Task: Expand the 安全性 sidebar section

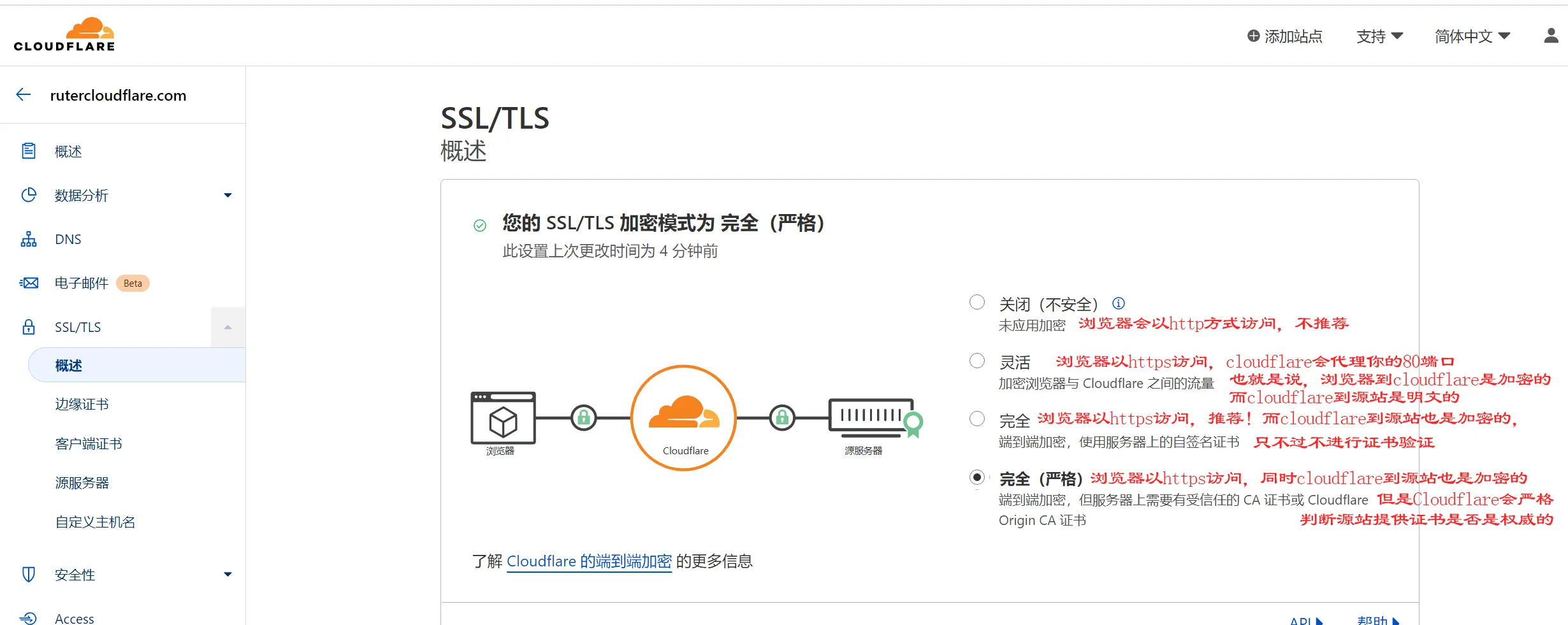Action: click(228, 575)
